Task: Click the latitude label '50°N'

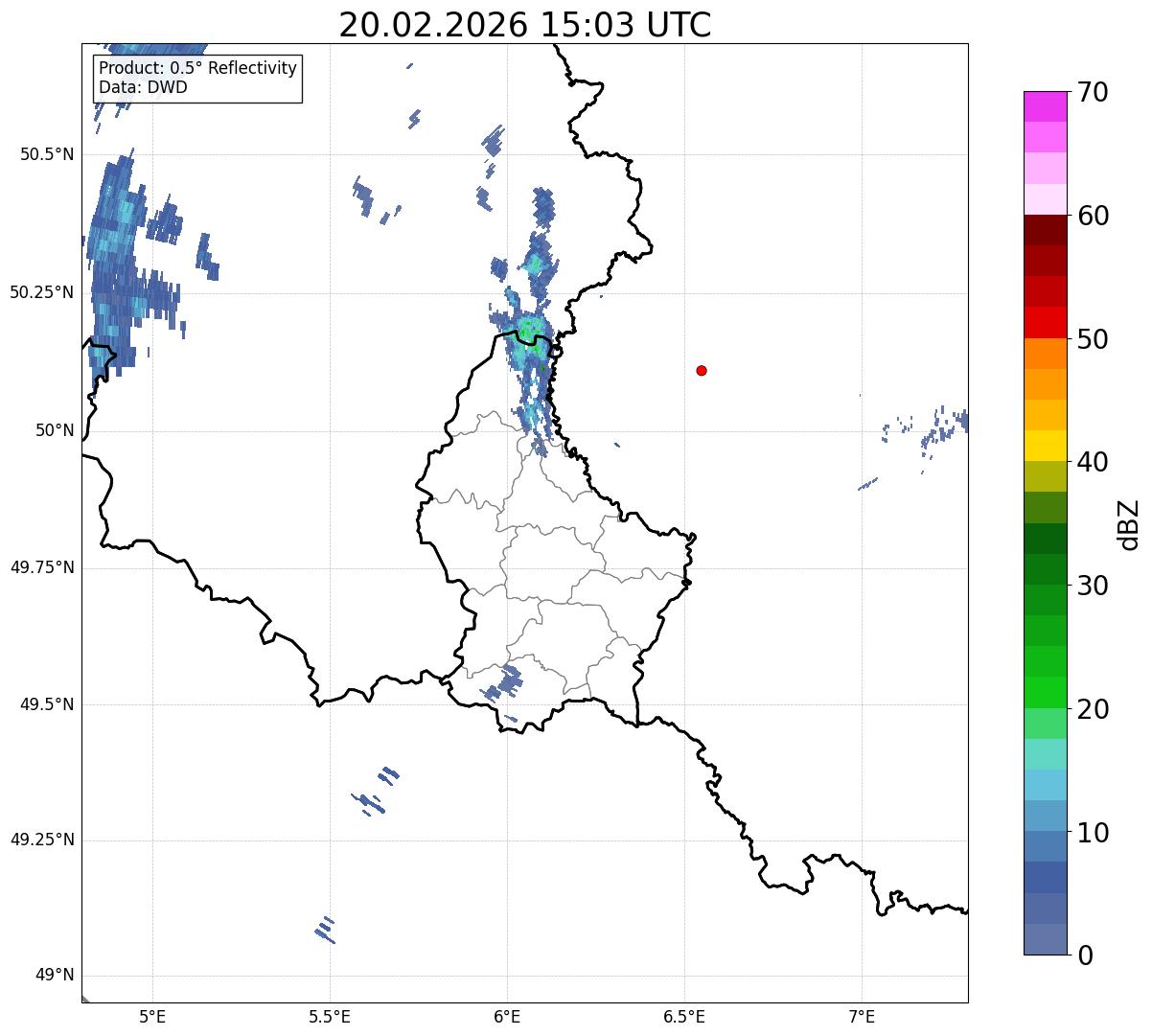Action: 55,430
